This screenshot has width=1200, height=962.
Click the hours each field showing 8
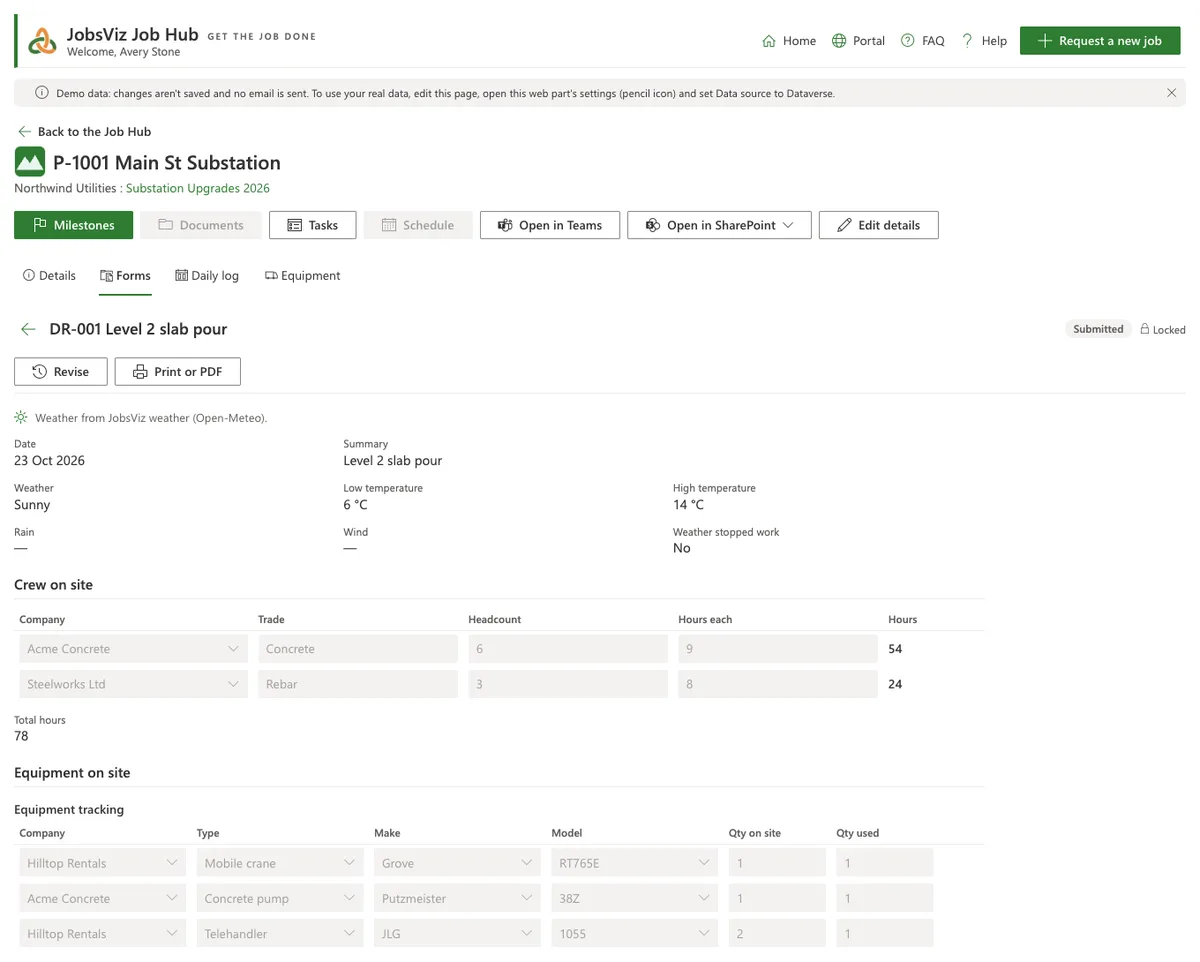pyautogui.click(x=778, y=684)
